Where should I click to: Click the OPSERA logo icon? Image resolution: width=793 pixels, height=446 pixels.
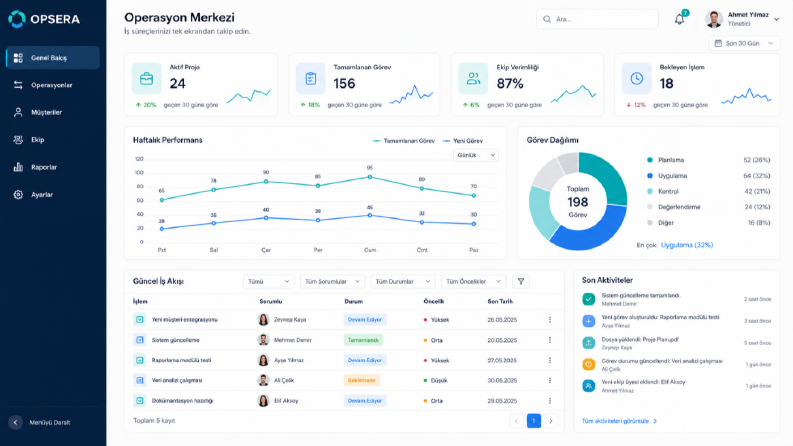(x=17, y=19)
